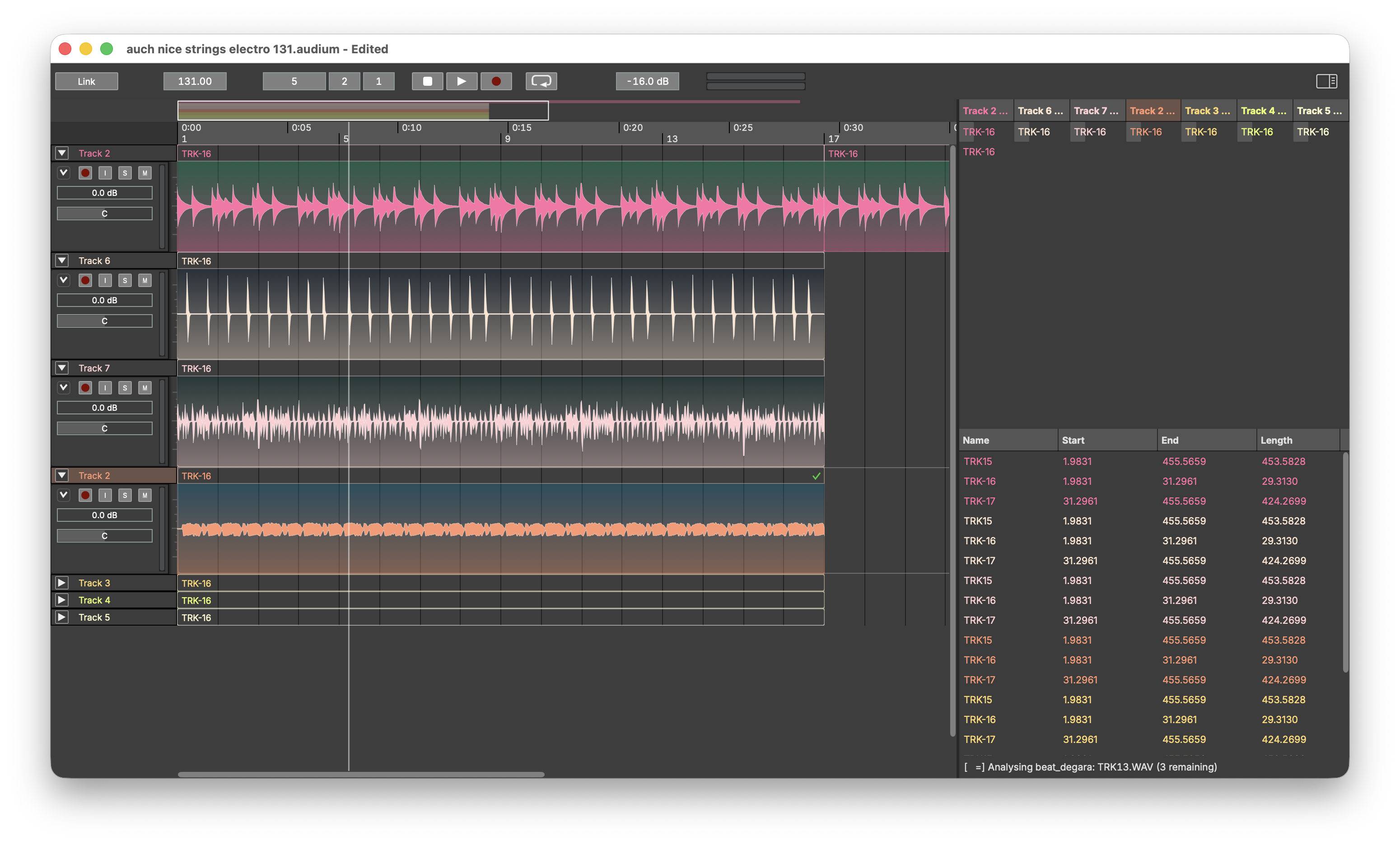Arm recording on the first Track 2
This screenshot has width=1400, height=845.
85,172
